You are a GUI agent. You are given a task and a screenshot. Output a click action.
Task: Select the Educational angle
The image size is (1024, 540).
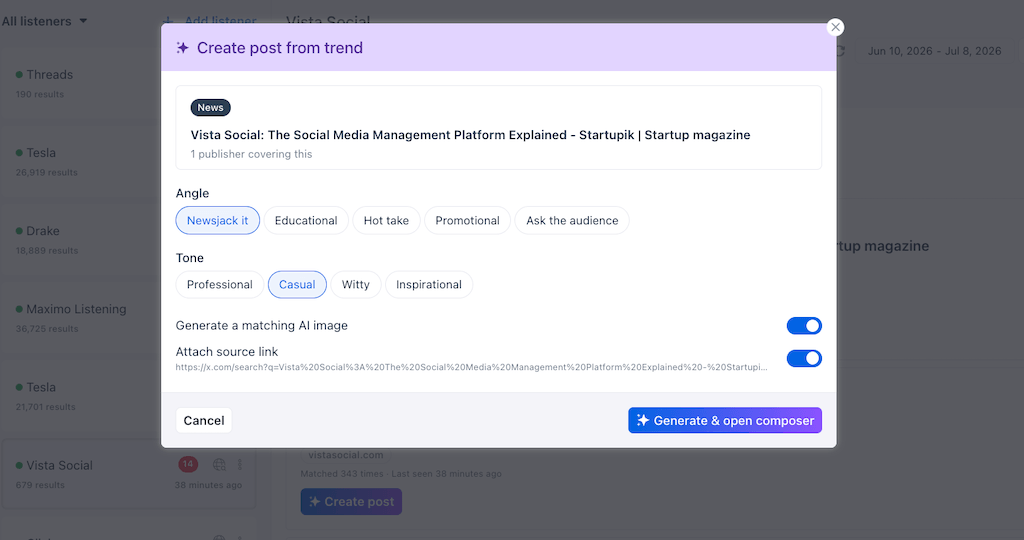click(x=306, y=221)
